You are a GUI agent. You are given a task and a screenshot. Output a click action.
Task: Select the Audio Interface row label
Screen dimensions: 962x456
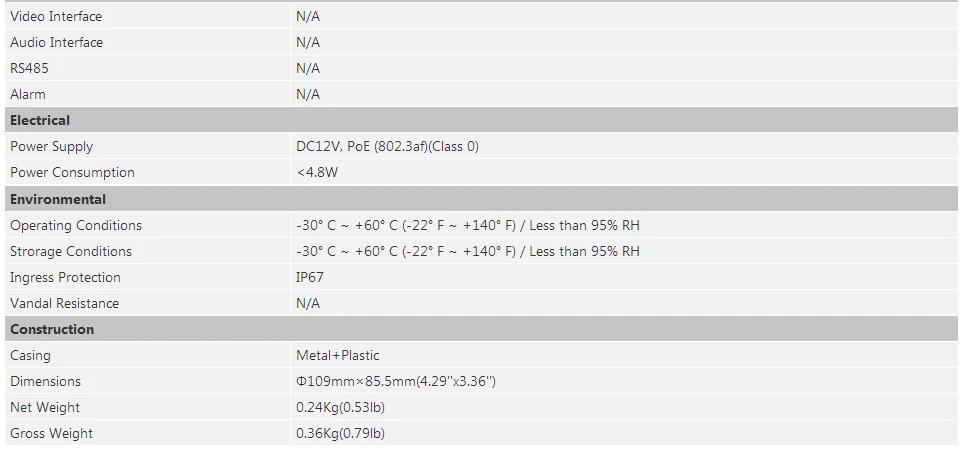[56, 42]
